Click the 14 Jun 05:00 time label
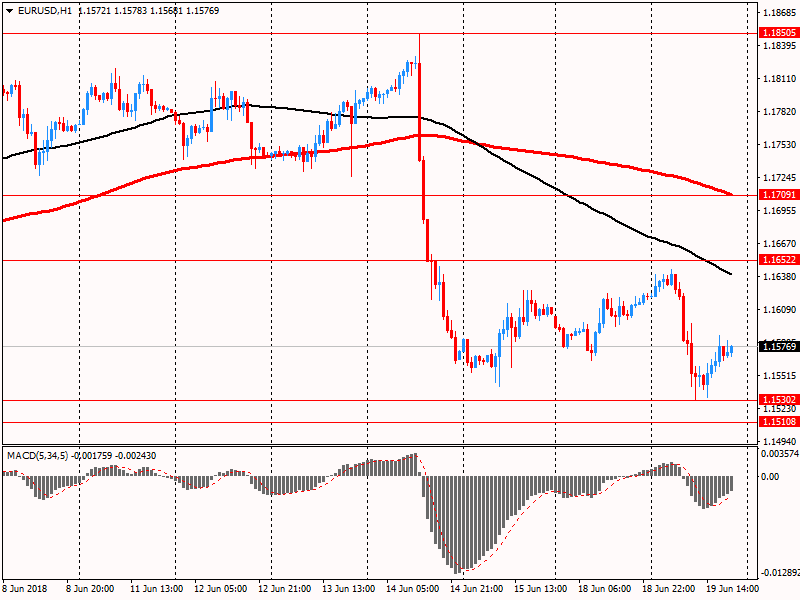 [x=412, y=588]
